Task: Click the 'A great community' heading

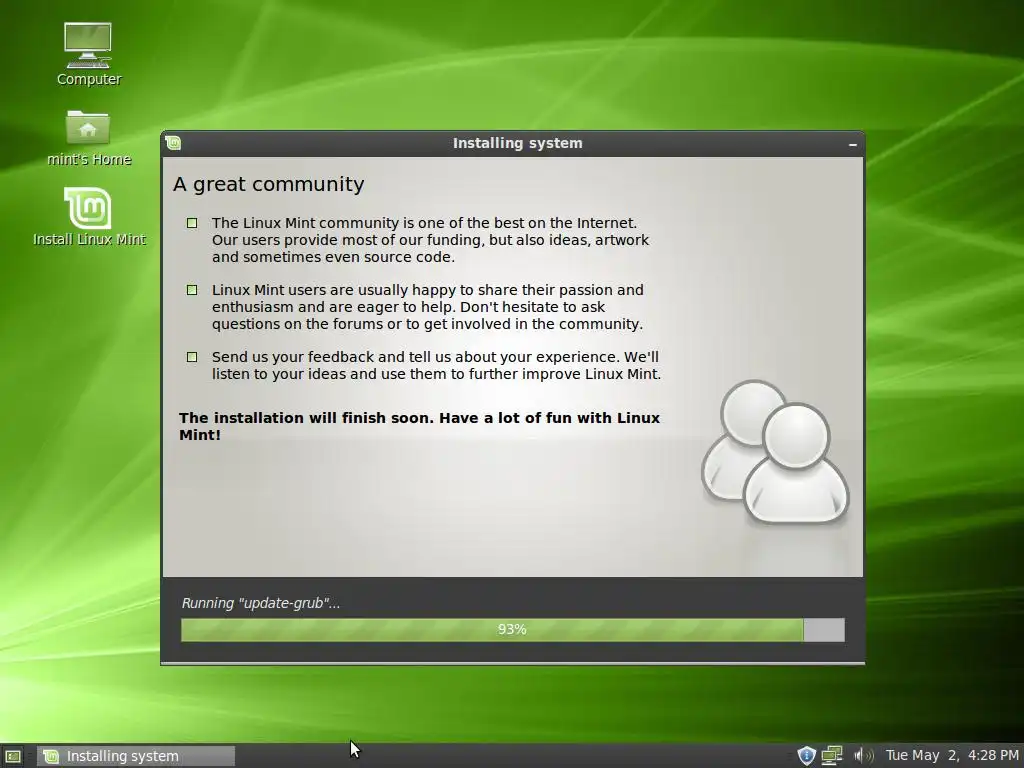Action: coord(268,184)
